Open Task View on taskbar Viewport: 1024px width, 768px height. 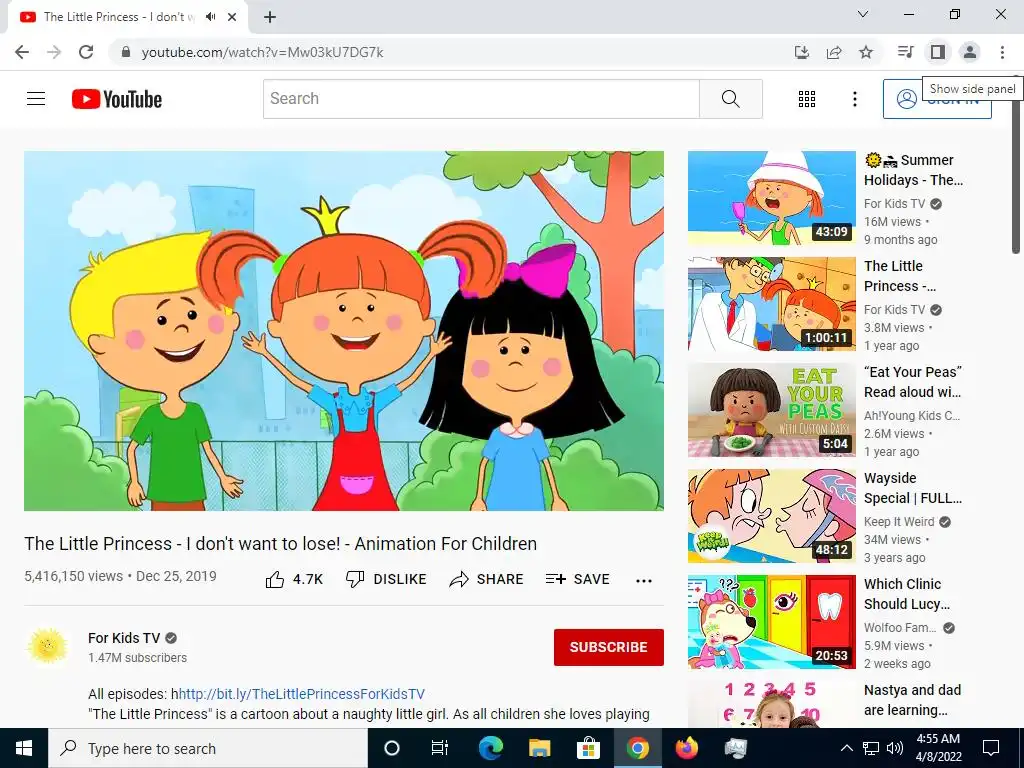coord(440,748)
